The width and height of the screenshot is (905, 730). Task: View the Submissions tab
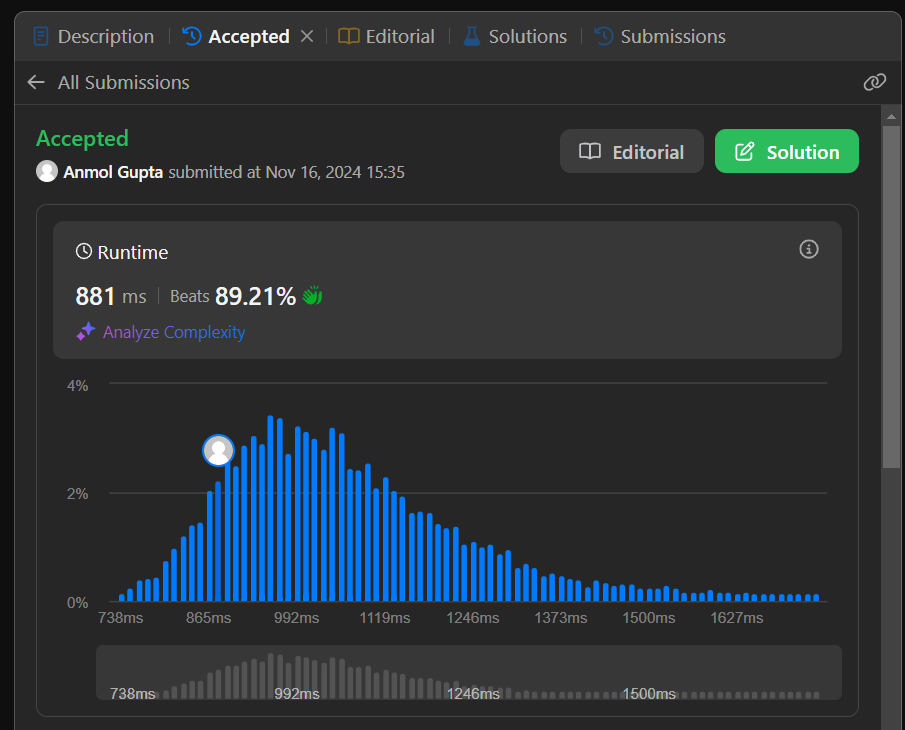coord(660,36)
